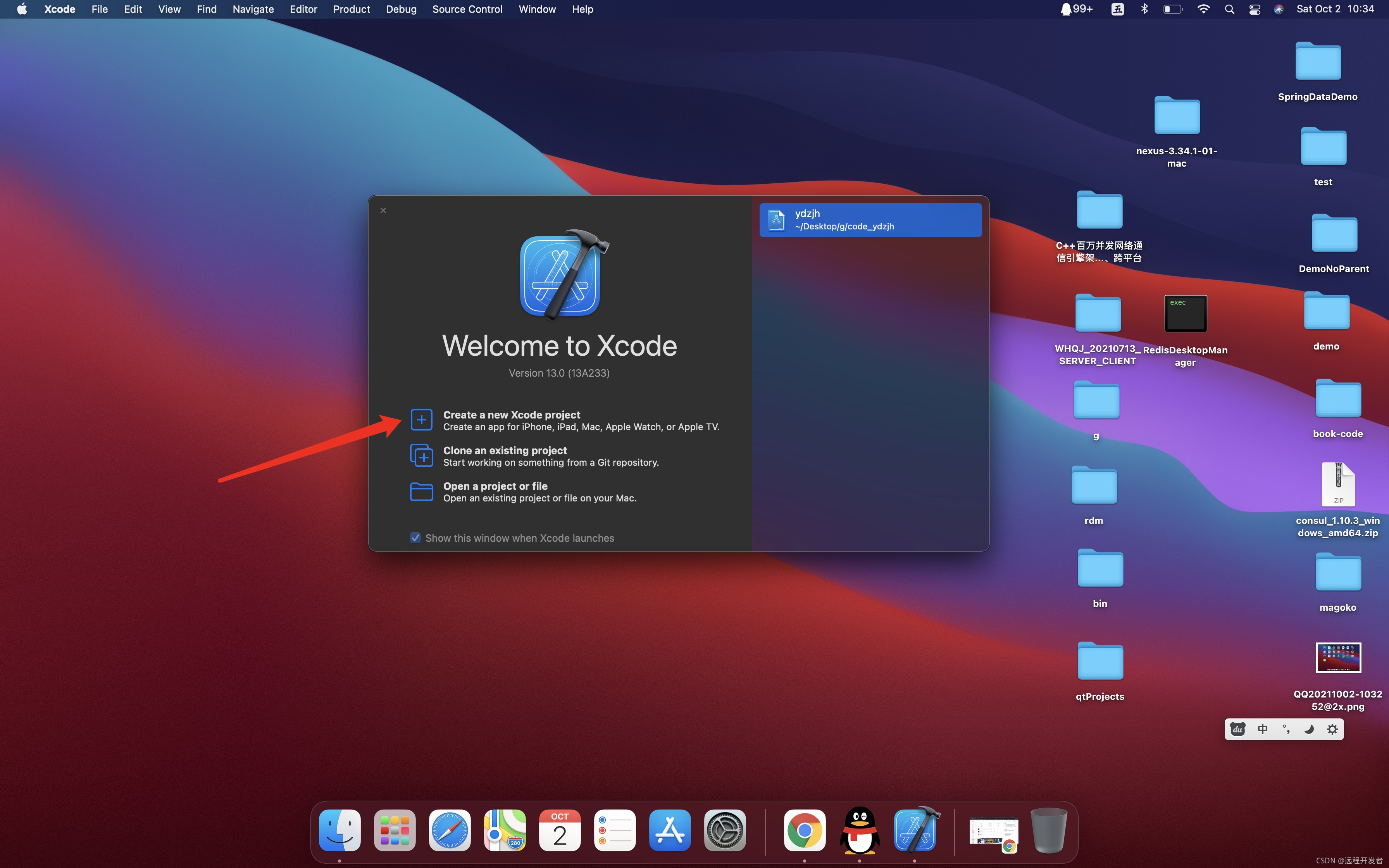Screen dimensions: 1389x868
Task: Open Safari from the Dock
Action: [x=450, y=830]
